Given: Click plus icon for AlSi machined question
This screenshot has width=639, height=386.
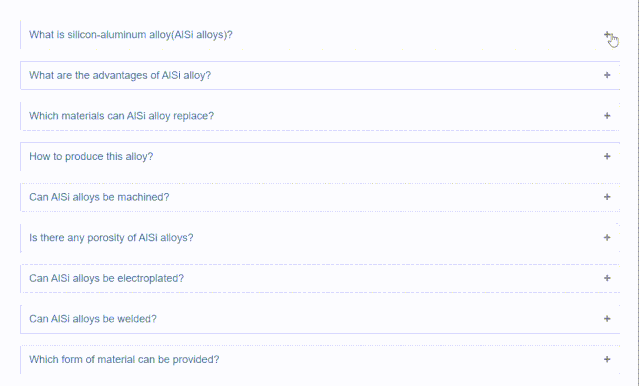Looking at the screenshot, I should (607, 197).
